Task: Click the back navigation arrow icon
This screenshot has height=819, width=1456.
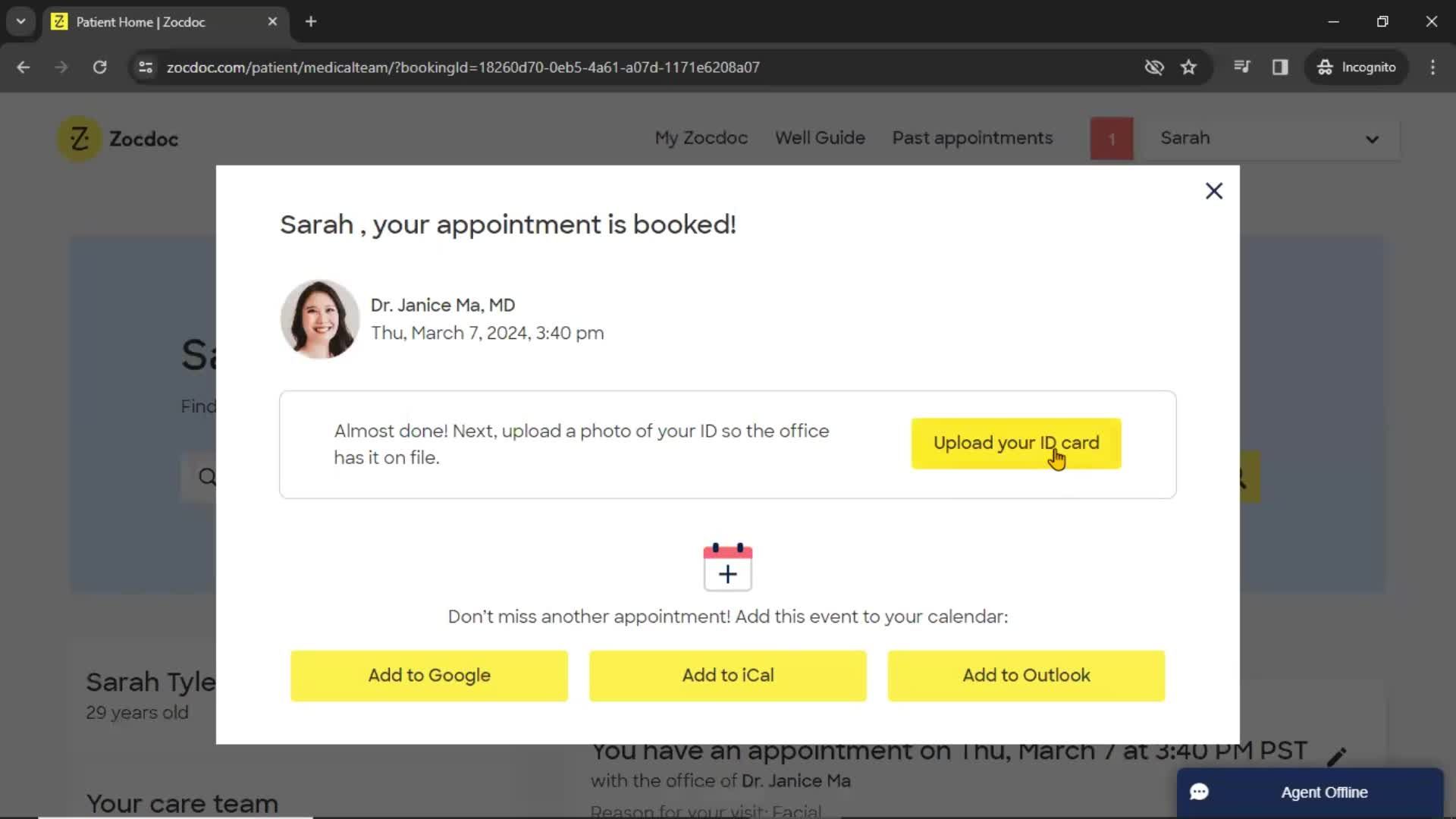Action: pyautogui.click(x=24, y=67)
